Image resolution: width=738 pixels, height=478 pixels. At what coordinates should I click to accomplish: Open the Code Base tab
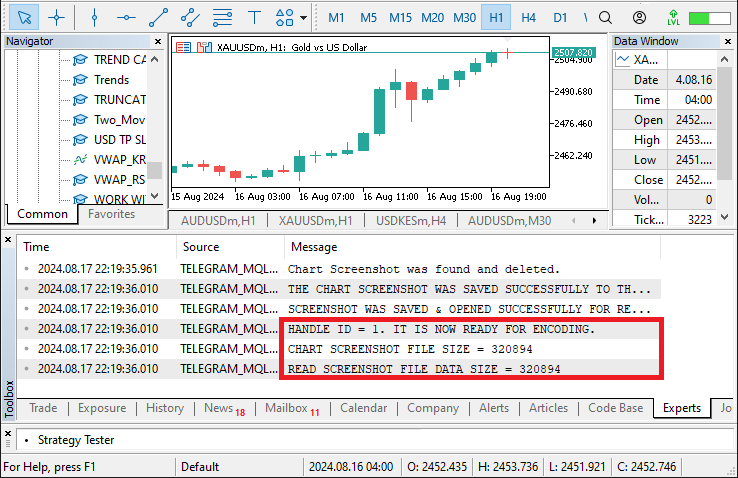click(616, 408)
